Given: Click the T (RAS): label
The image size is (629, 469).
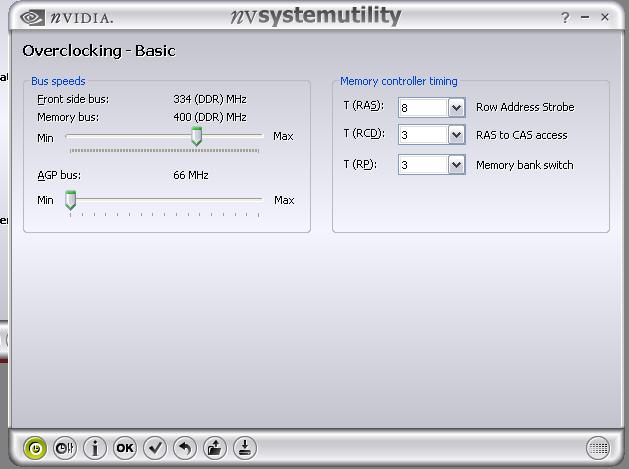Looking at the screenshot, I should pos(363,106).
